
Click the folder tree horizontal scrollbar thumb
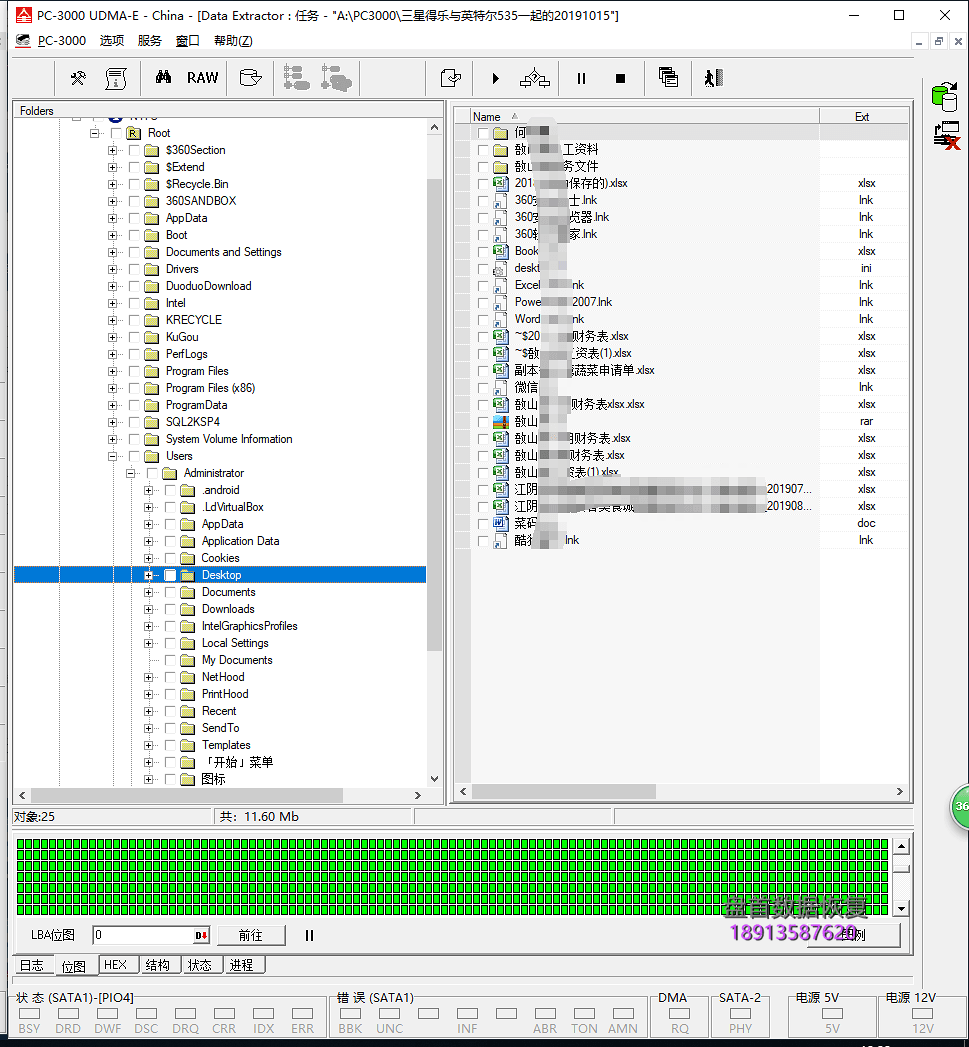click(x=187, y=795)
